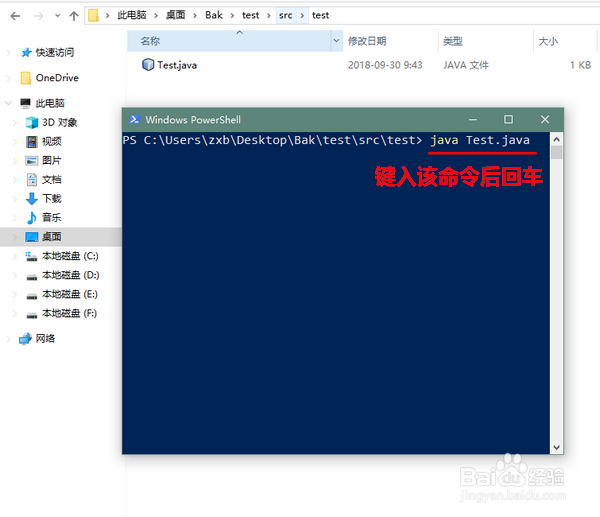The width and height of the screenshot is (600, 517).
Task: Select the Test.java file name
Action: [177, 65]
